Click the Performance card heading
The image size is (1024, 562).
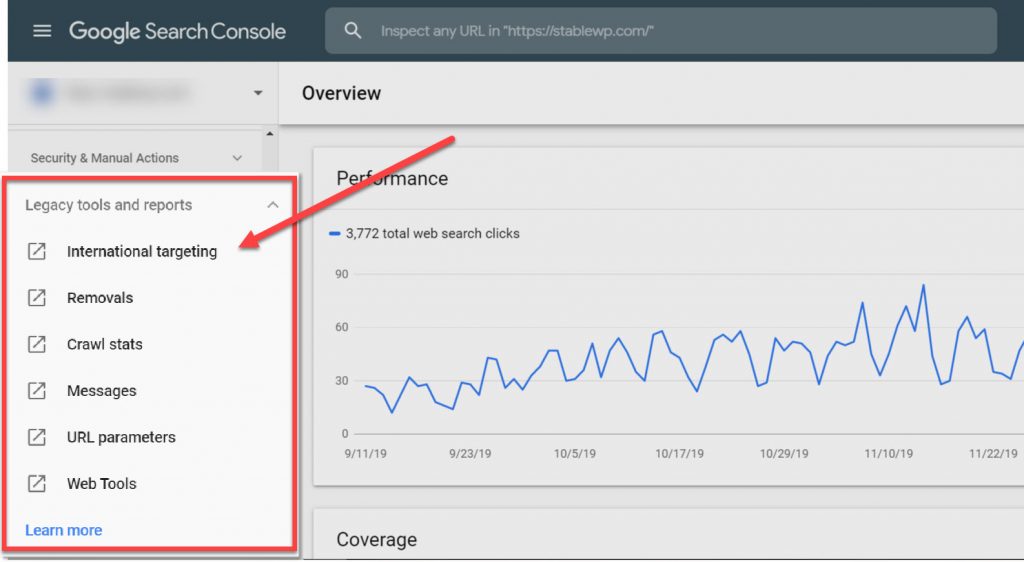[392, 178]
